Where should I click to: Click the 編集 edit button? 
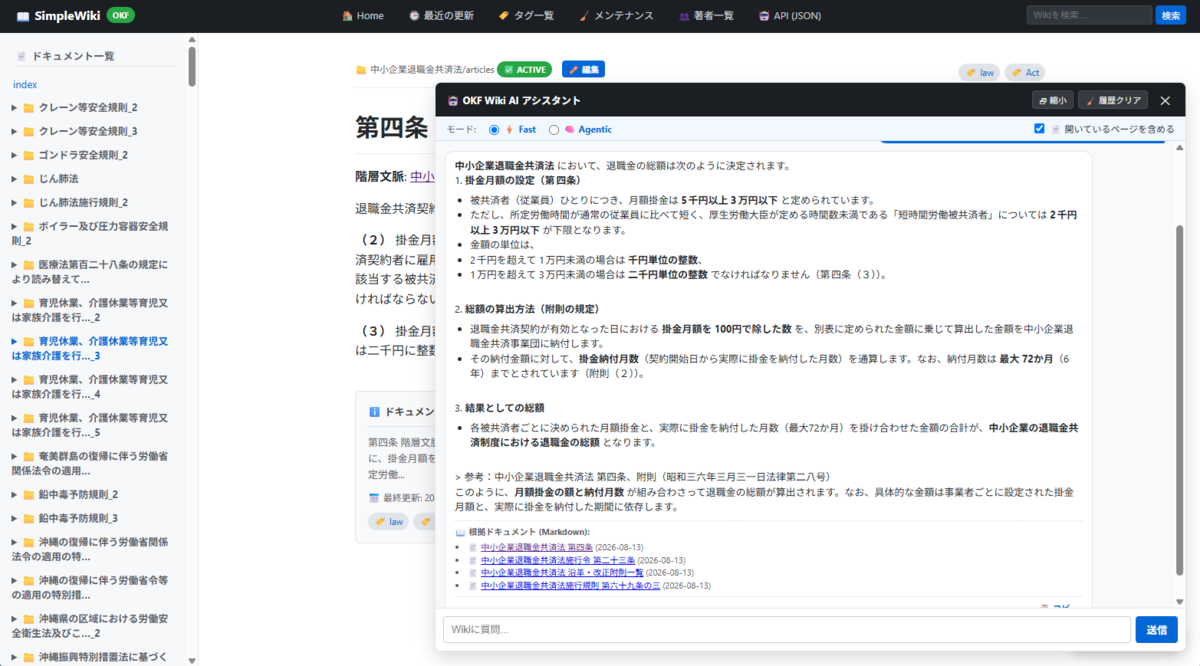(583, 69)
